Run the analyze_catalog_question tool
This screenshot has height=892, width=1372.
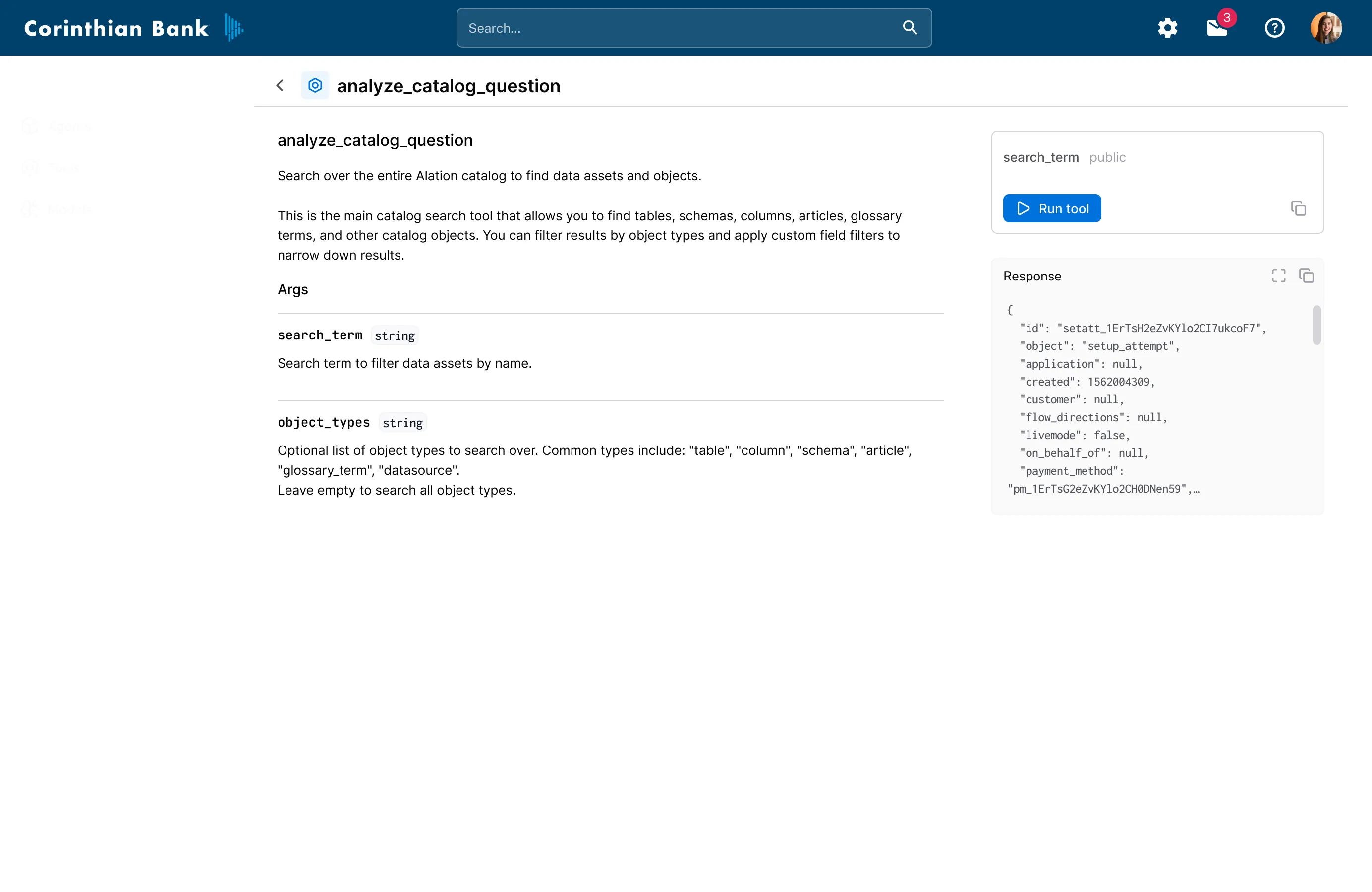click(1051, 208)
